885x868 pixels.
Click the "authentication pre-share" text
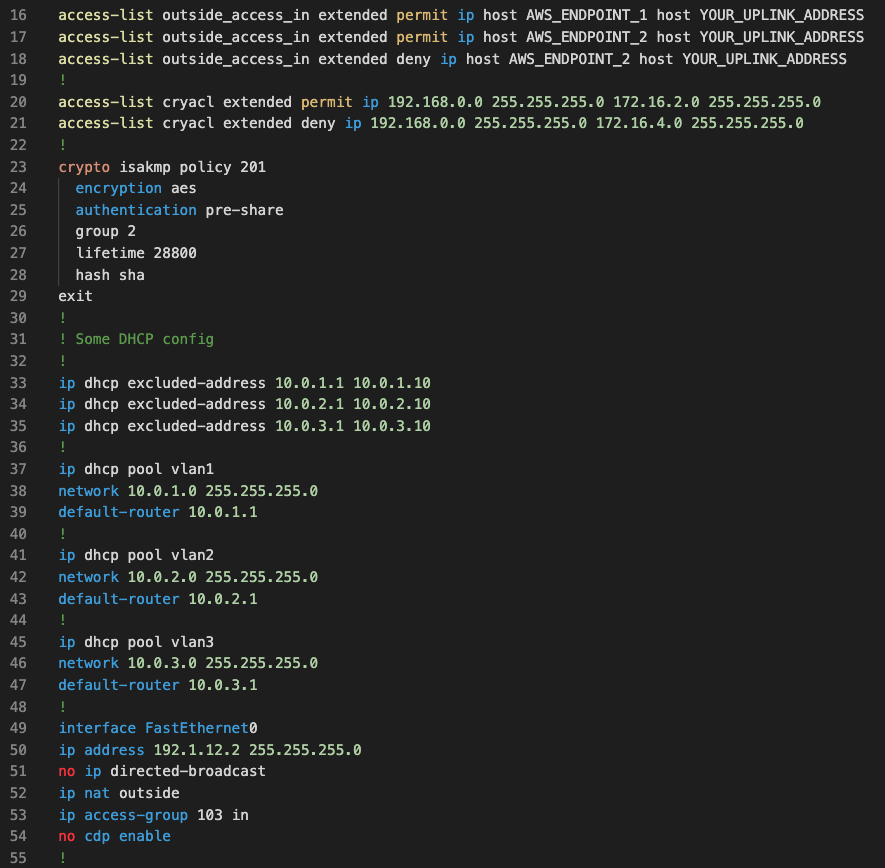(x=180, y=209)
